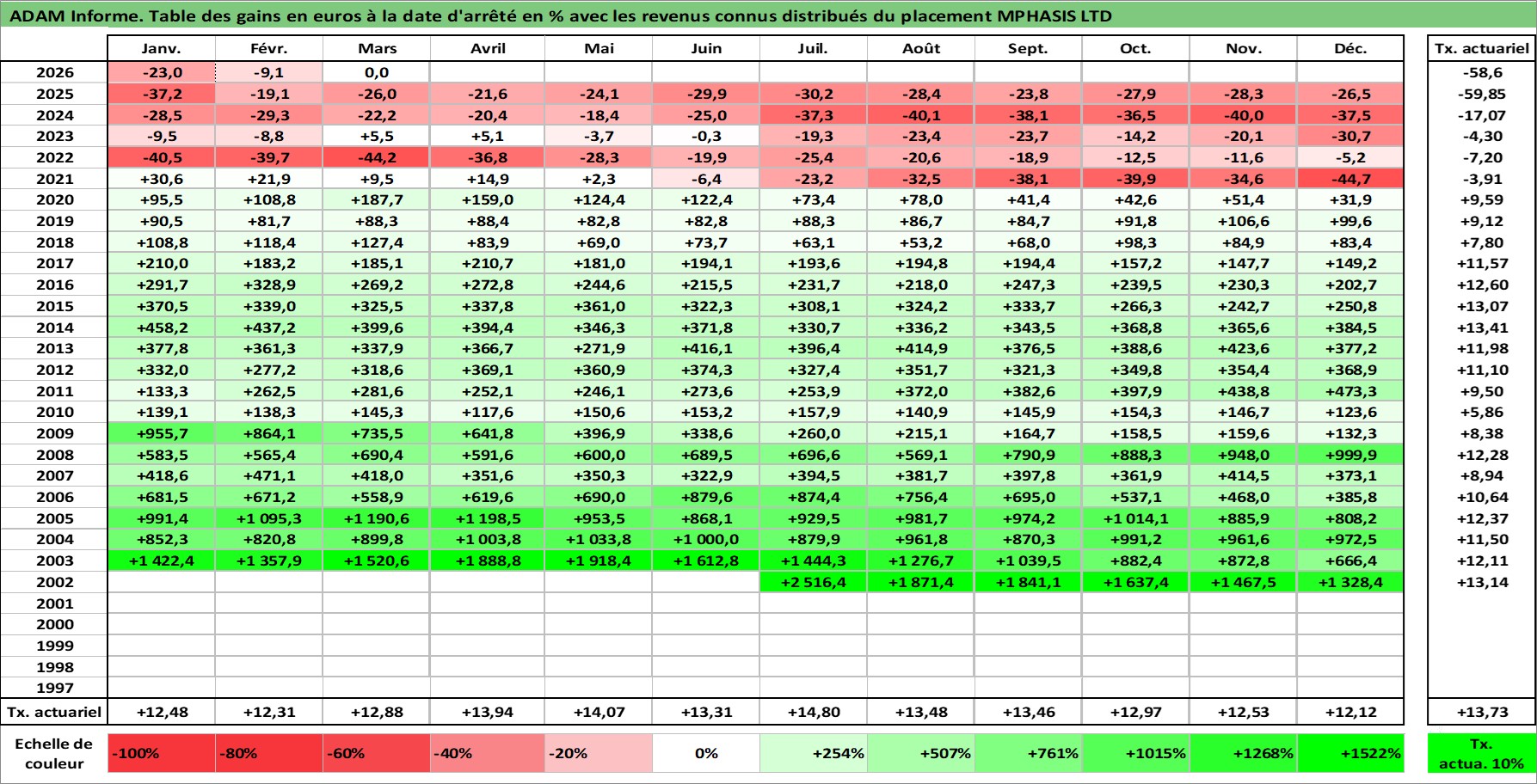1537x784 pixels.
Task: Click the 0,0 cell in March 2026
Action: (377, 72)
